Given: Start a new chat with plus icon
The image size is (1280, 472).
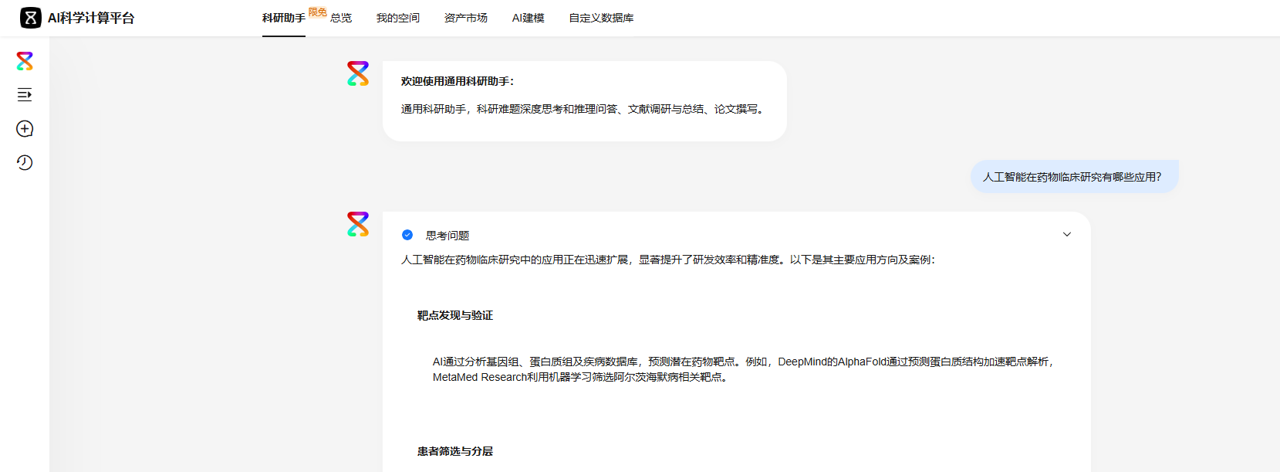Looking at the screenshot, I should coord(25,128).
